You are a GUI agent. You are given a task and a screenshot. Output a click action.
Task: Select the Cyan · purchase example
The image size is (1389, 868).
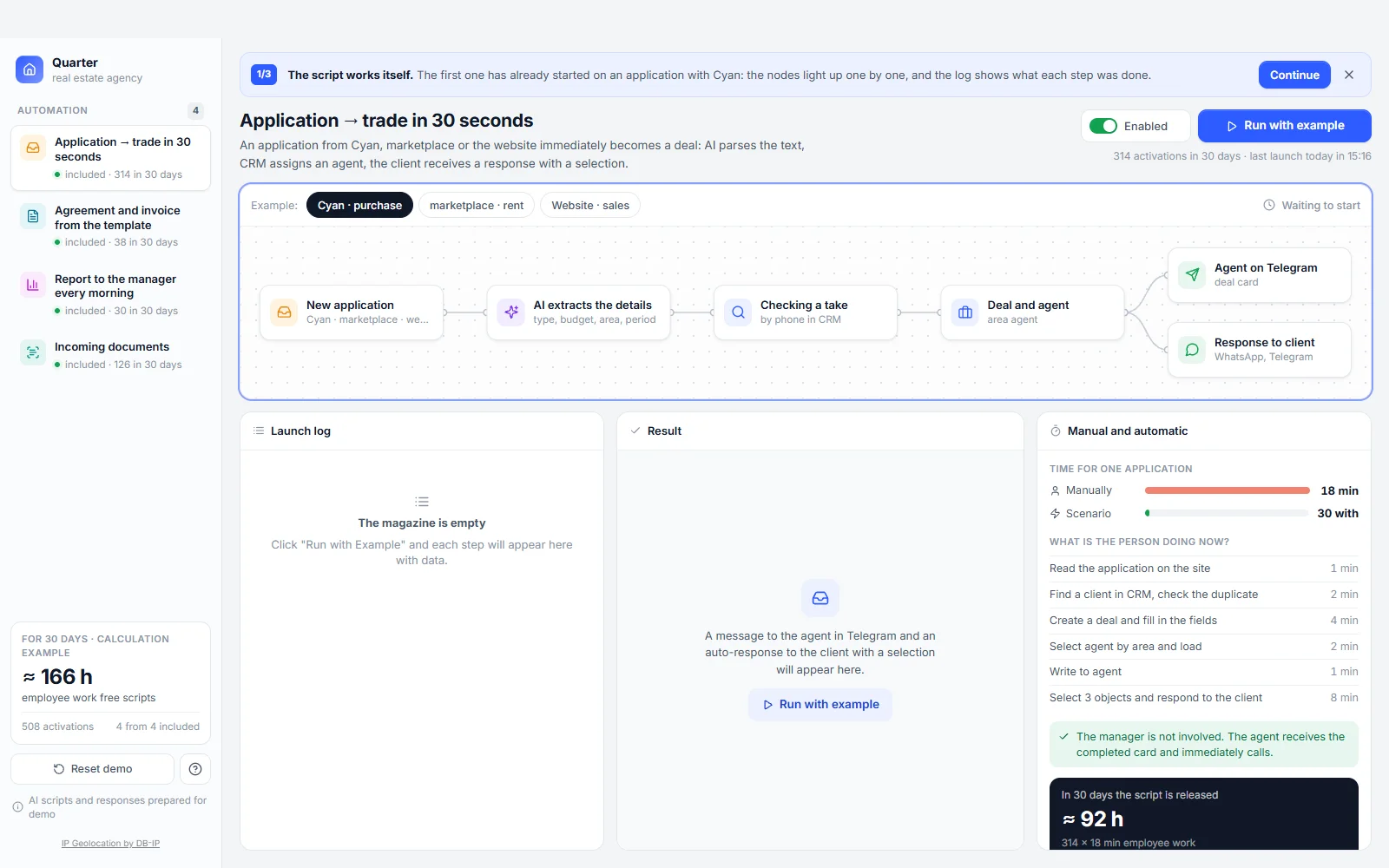(x=359, y=206)
